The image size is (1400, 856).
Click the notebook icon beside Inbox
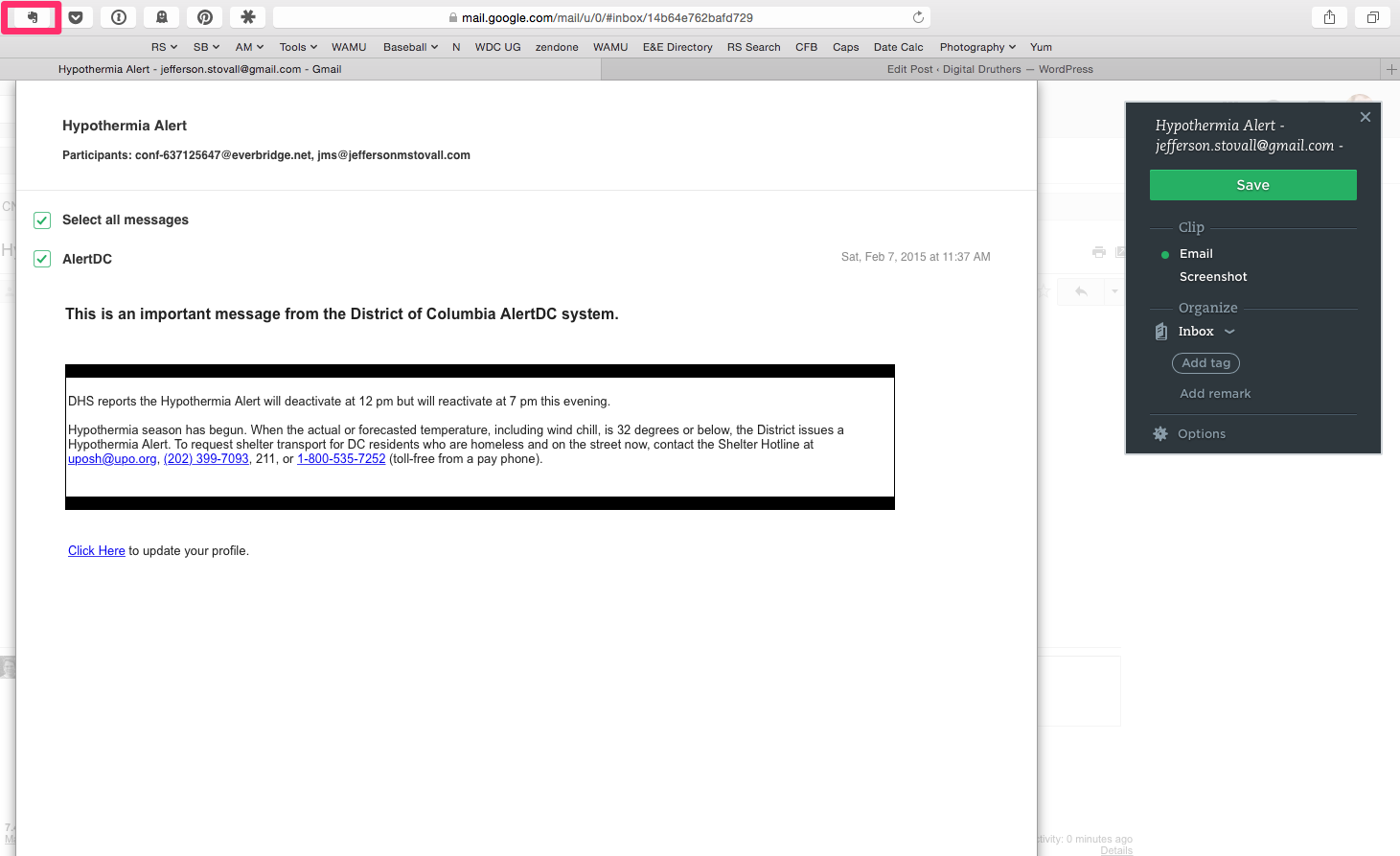click(1161, 332)
